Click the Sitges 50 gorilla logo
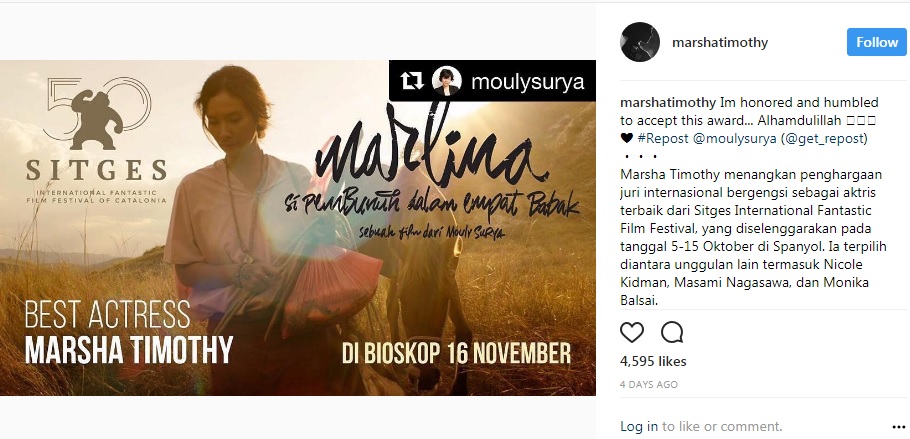This screenshot has width=910, height=439. click(x=98, y=112)
